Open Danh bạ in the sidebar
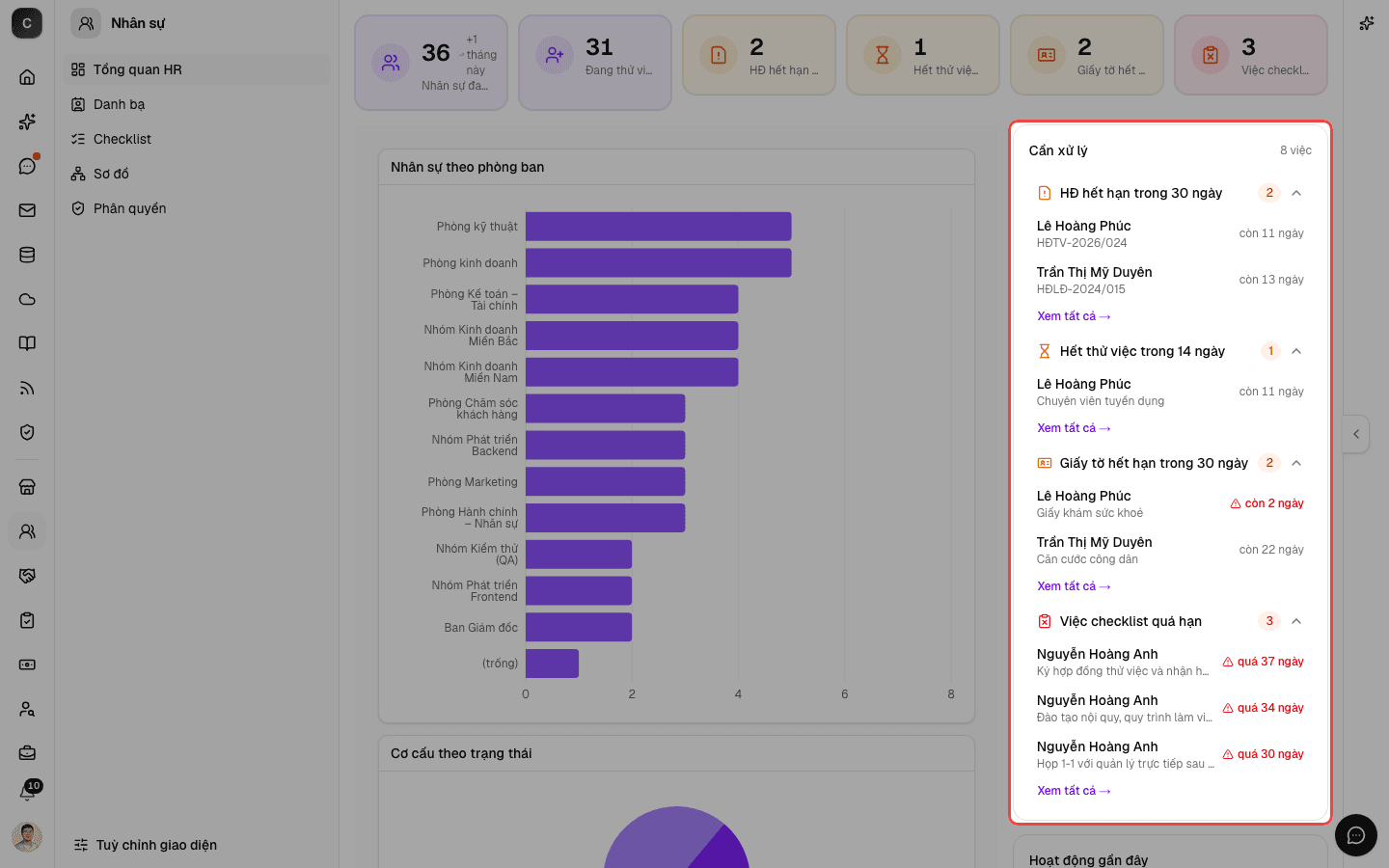 [x=197, y=104]
